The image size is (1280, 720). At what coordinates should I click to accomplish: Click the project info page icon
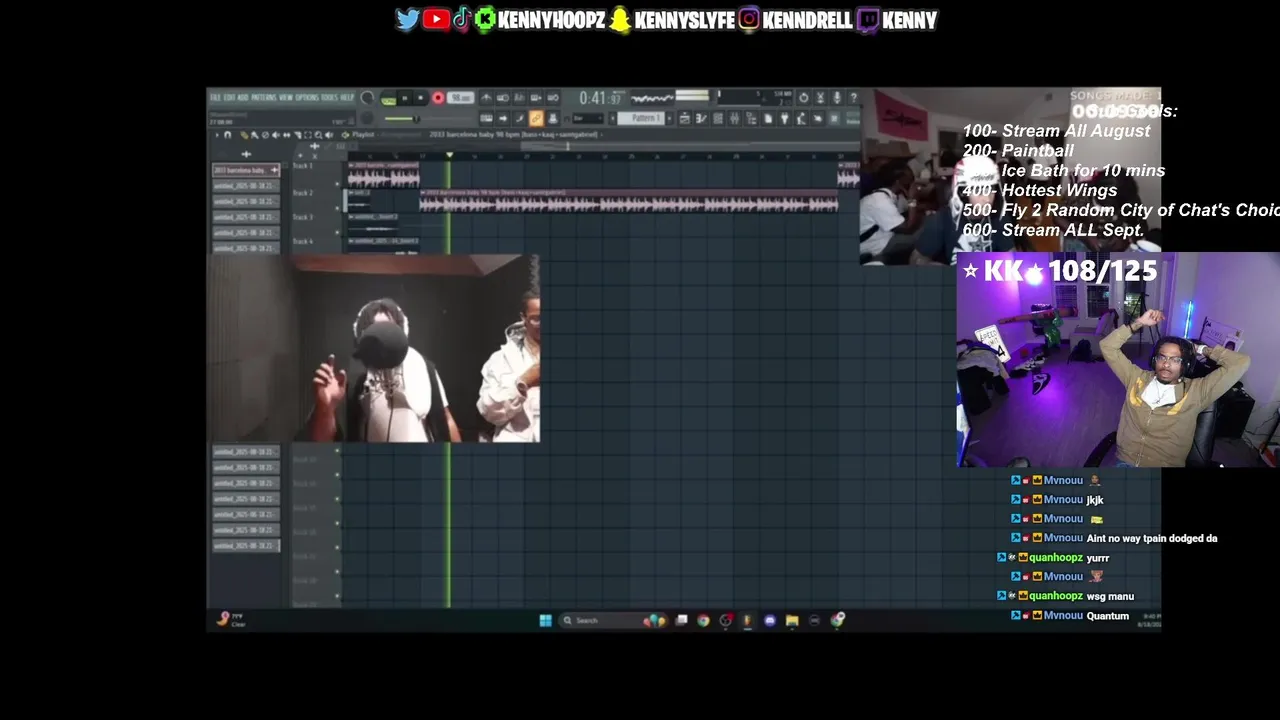click(x=768, y=118)
